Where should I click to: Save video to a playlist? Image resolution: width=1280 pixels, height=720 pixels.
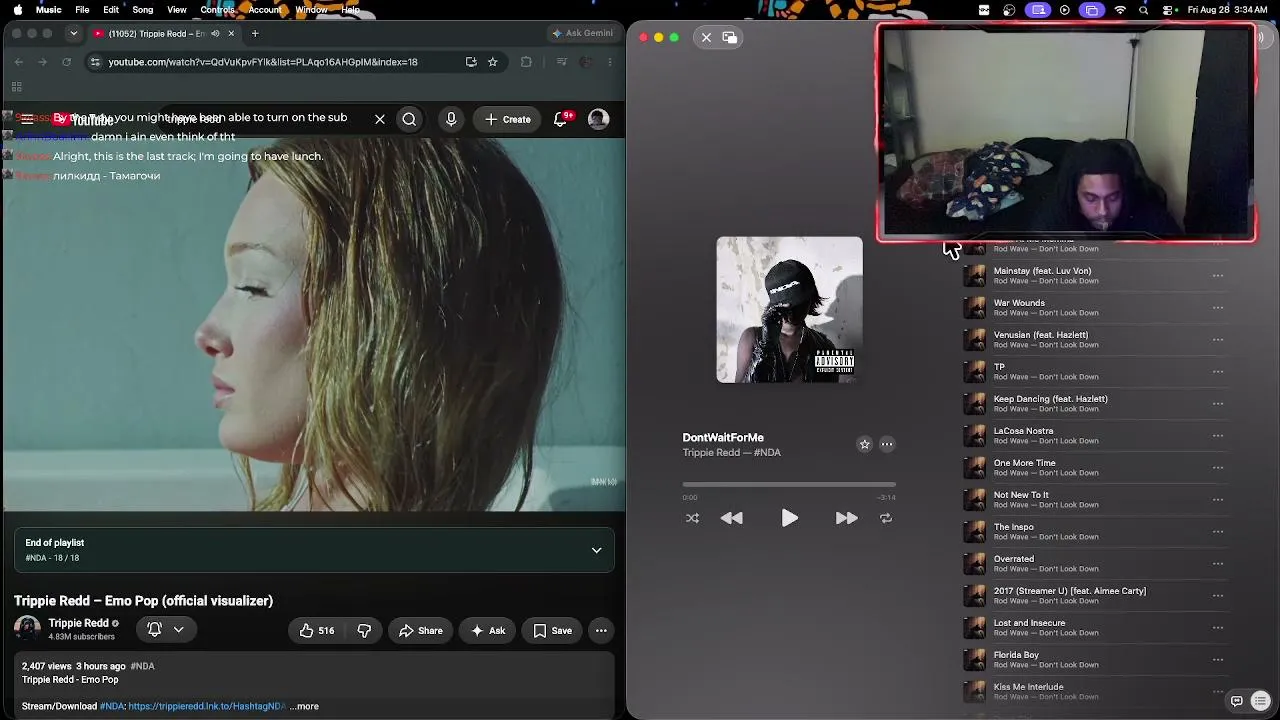point(552,631)
